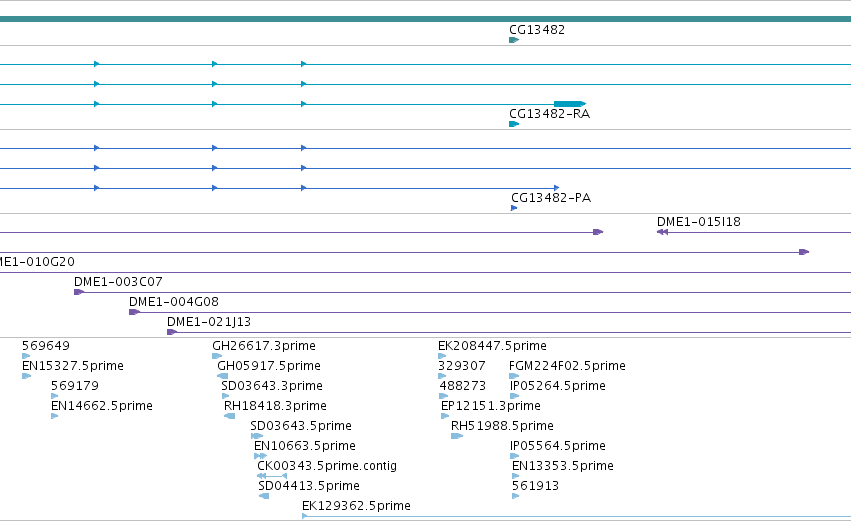Select the CG13482-RA transcript label
Viewport: 851px width, 521px height.
coord(549,114)
